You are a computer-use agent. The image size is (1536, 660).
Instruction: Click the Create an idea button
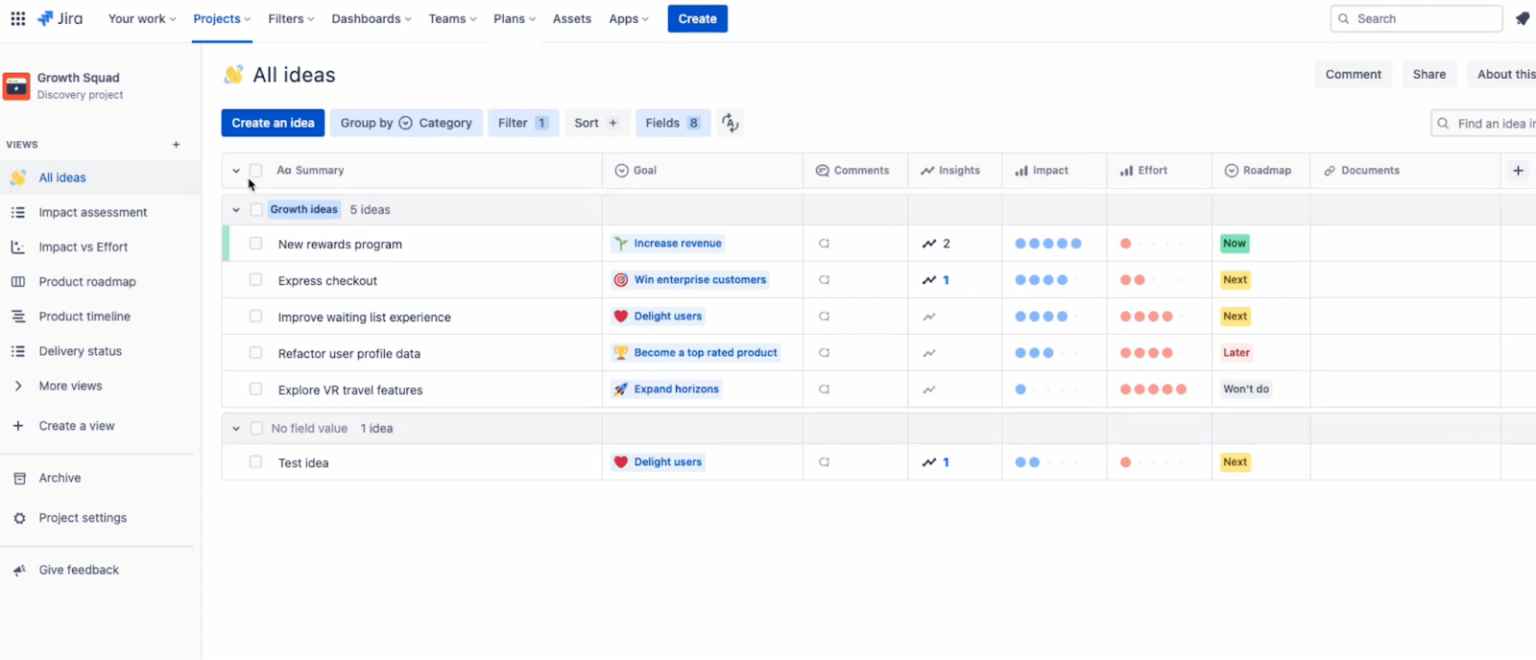(272, 122)
